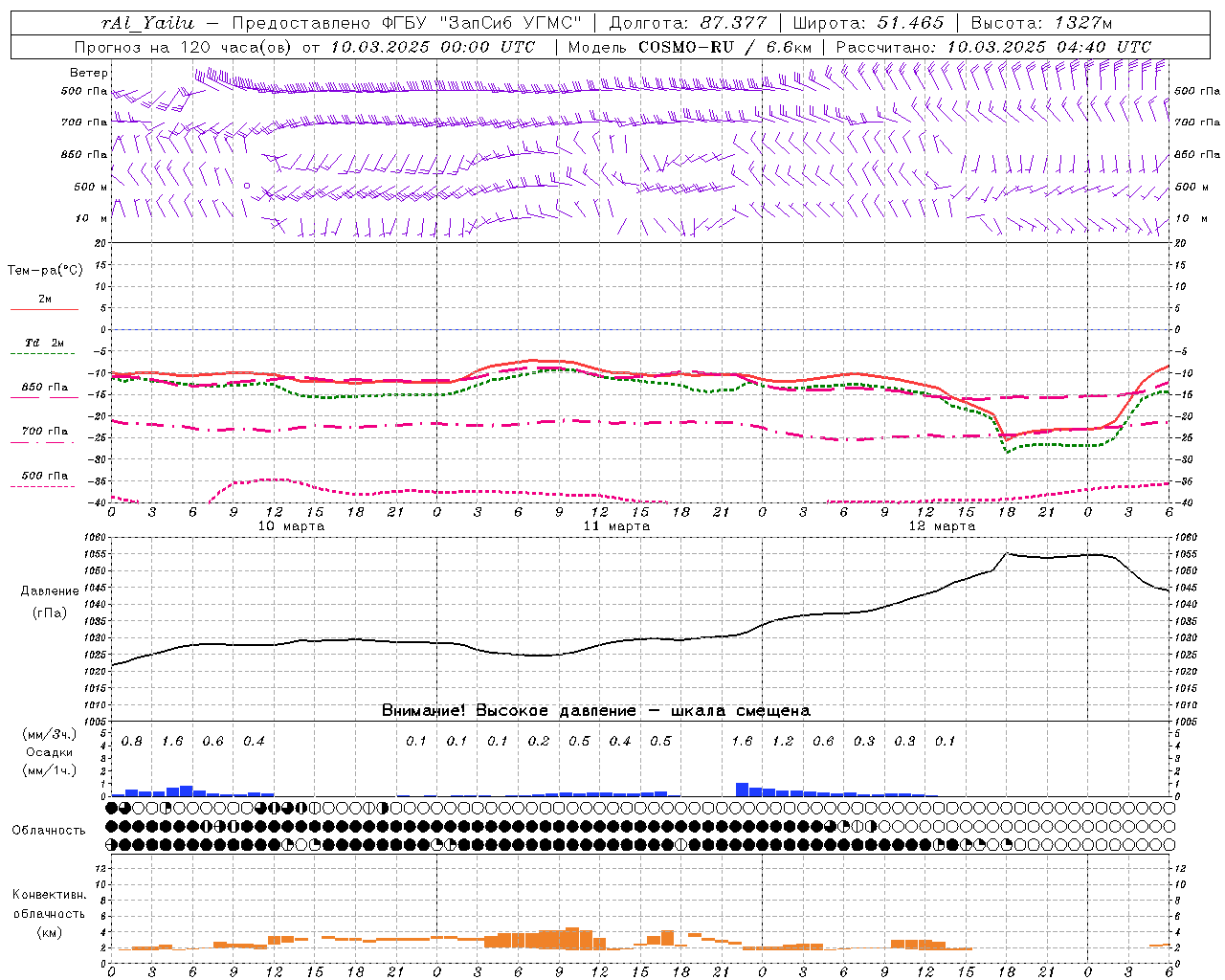The height and width of the screenshot is (980, 1225).
Task: Click the 0.2 precipitation value
Action: pyautogui.click(x=539, y=742)
